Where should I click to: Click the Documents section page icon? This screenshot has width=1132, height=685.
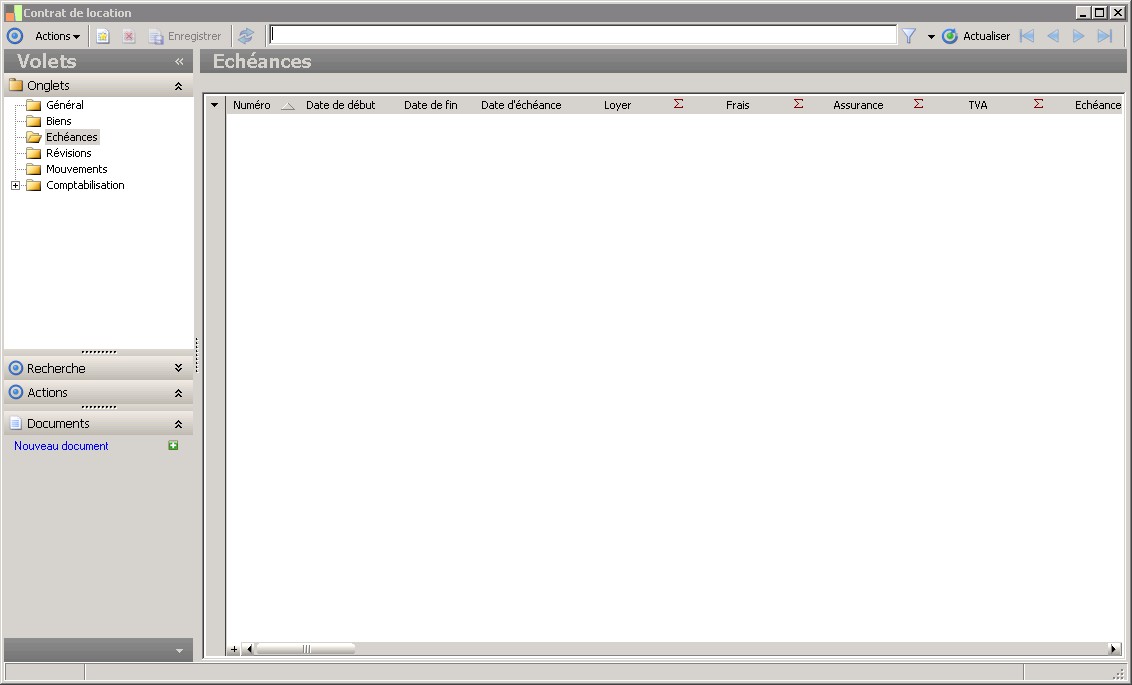16,424
